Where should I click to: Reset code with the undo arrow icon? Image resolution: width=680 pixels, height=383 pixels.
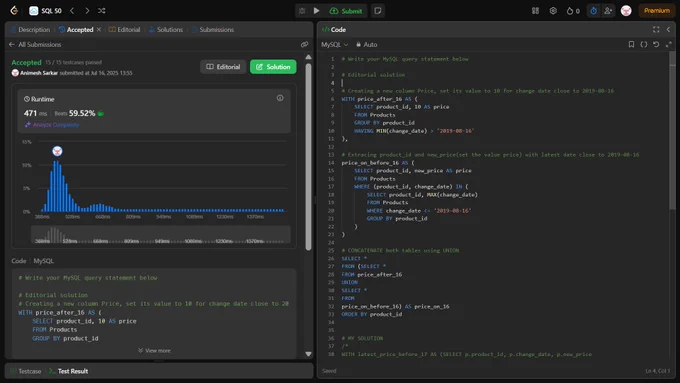(656, 44)
